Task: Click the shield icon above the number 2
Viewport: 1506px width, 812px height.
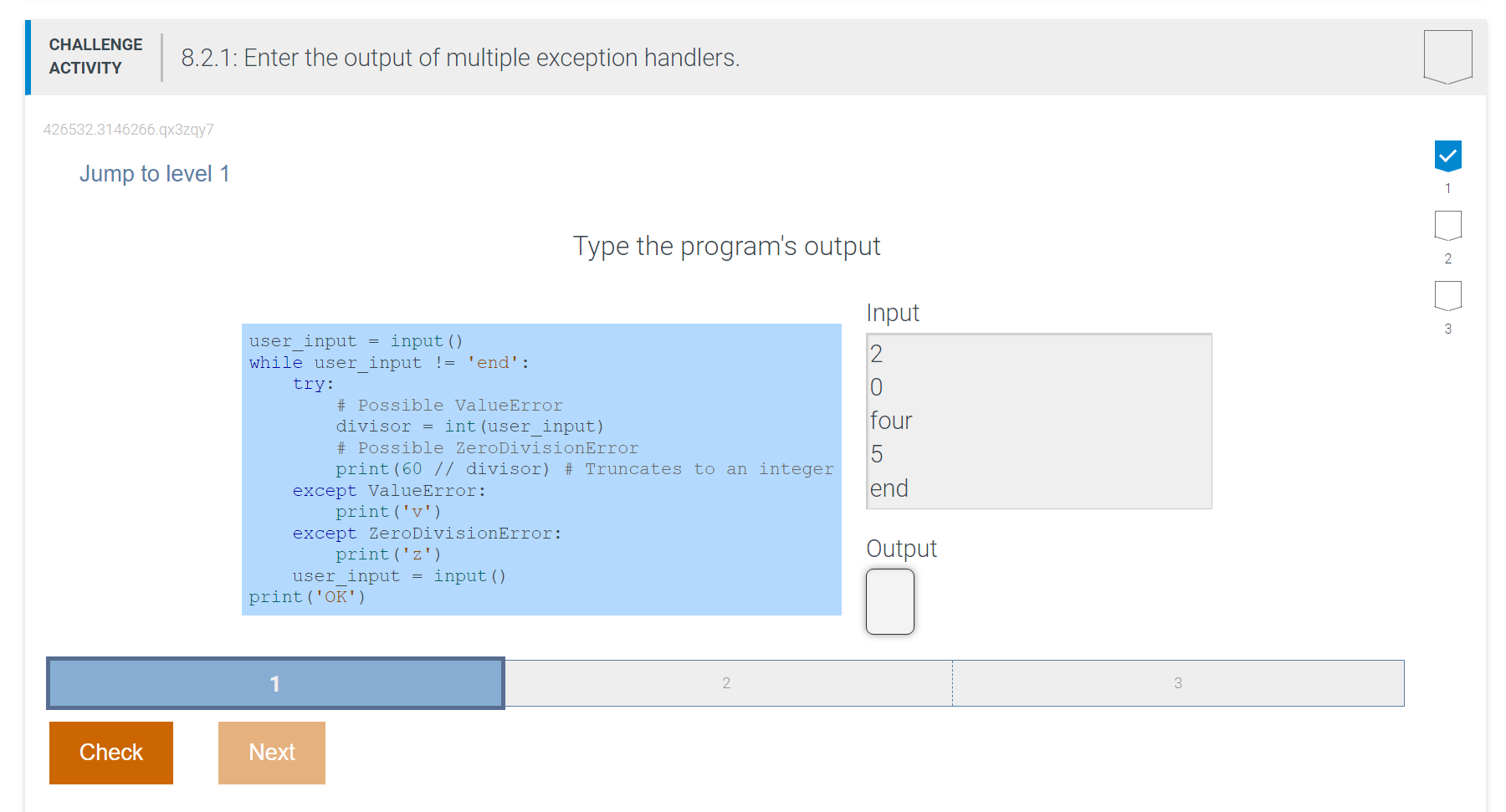Action: (x=1447, y=226)
